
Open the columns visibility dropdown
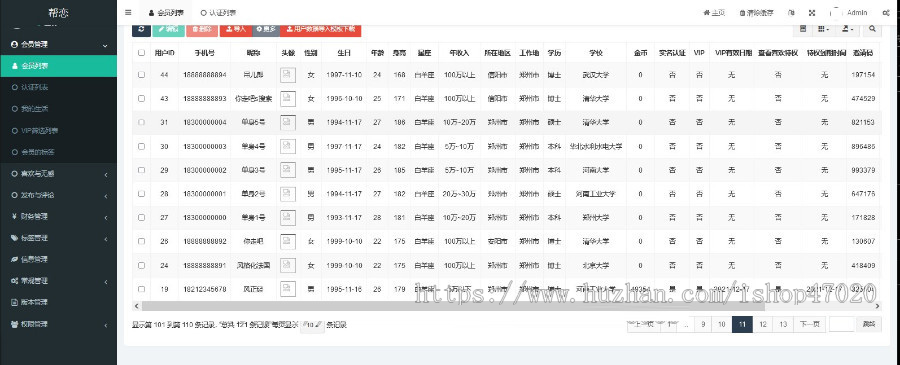point(823,29)
